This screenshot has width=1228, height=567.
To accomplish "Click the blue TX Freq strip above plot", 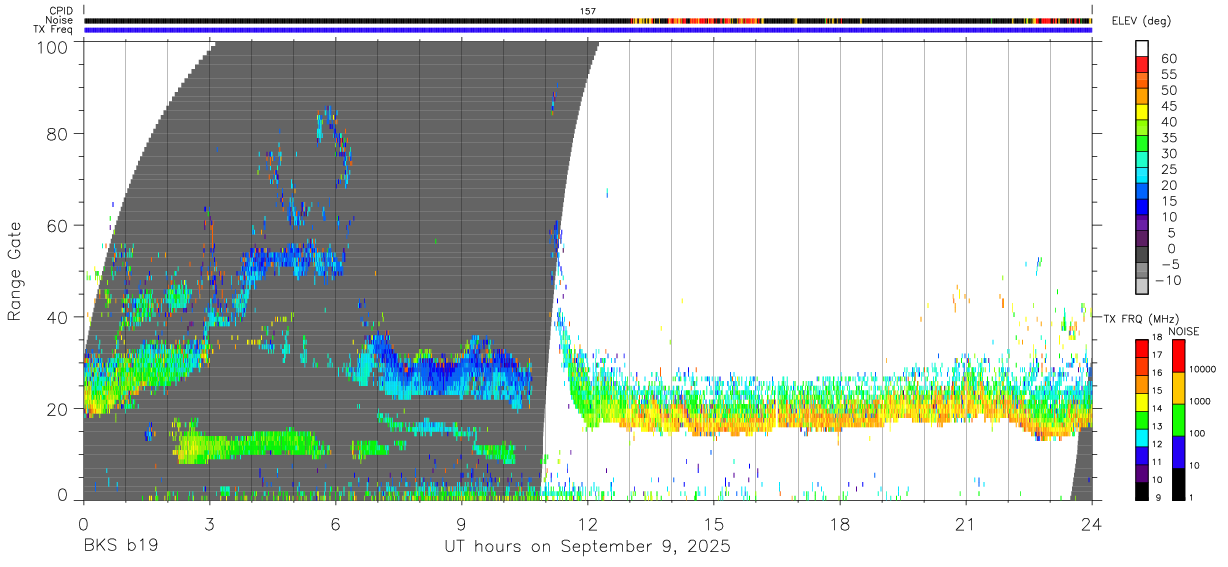I will coord(588,30).
